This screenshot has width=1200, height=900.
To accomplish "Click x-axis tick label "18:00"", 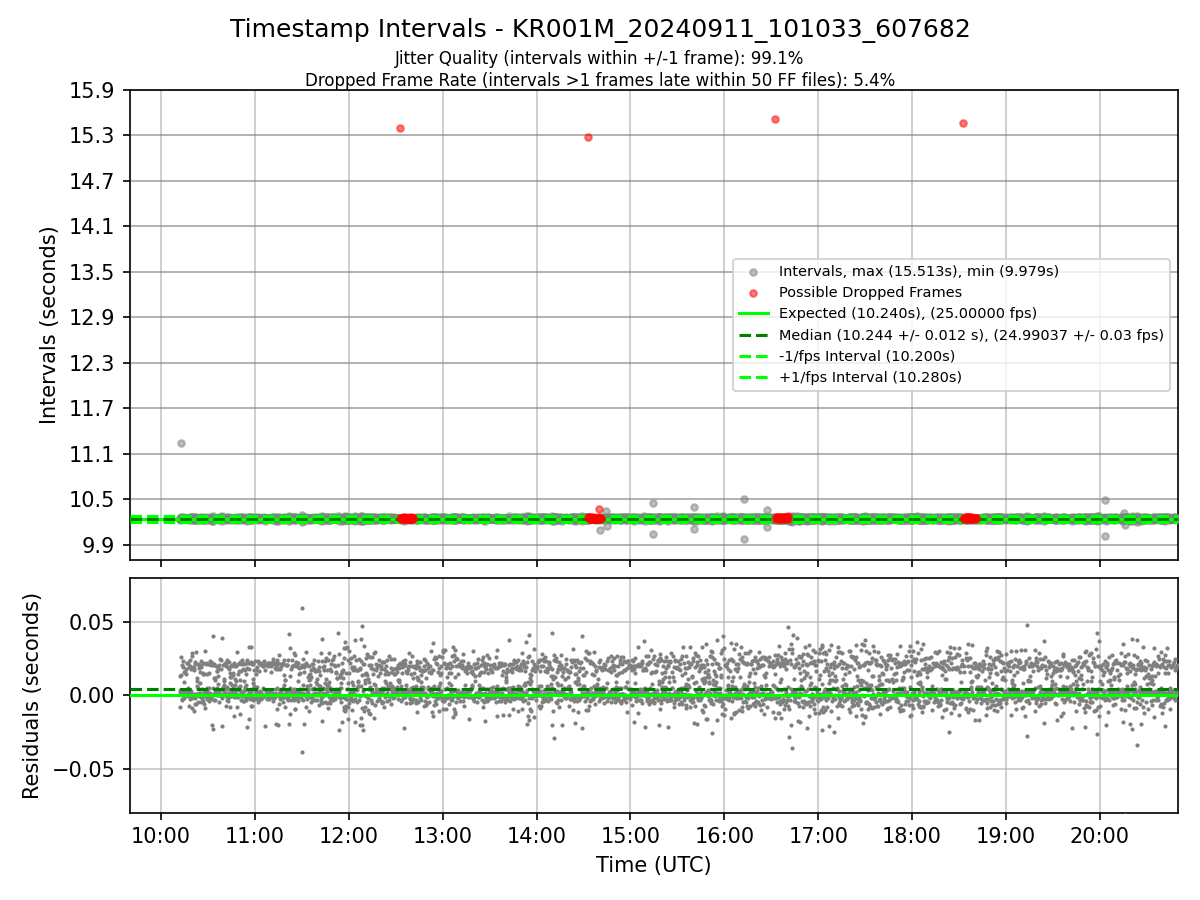I will point(912,835).
